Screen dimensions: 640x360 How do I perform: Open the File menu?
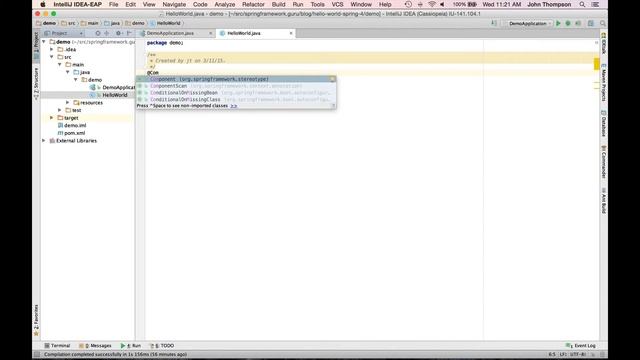pos(113,4)
